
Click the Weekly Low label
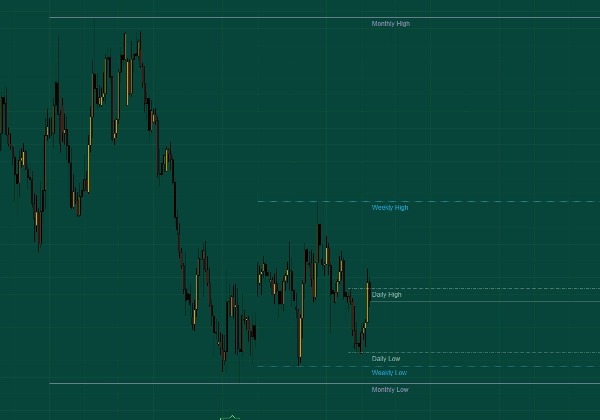coord(389,373)
